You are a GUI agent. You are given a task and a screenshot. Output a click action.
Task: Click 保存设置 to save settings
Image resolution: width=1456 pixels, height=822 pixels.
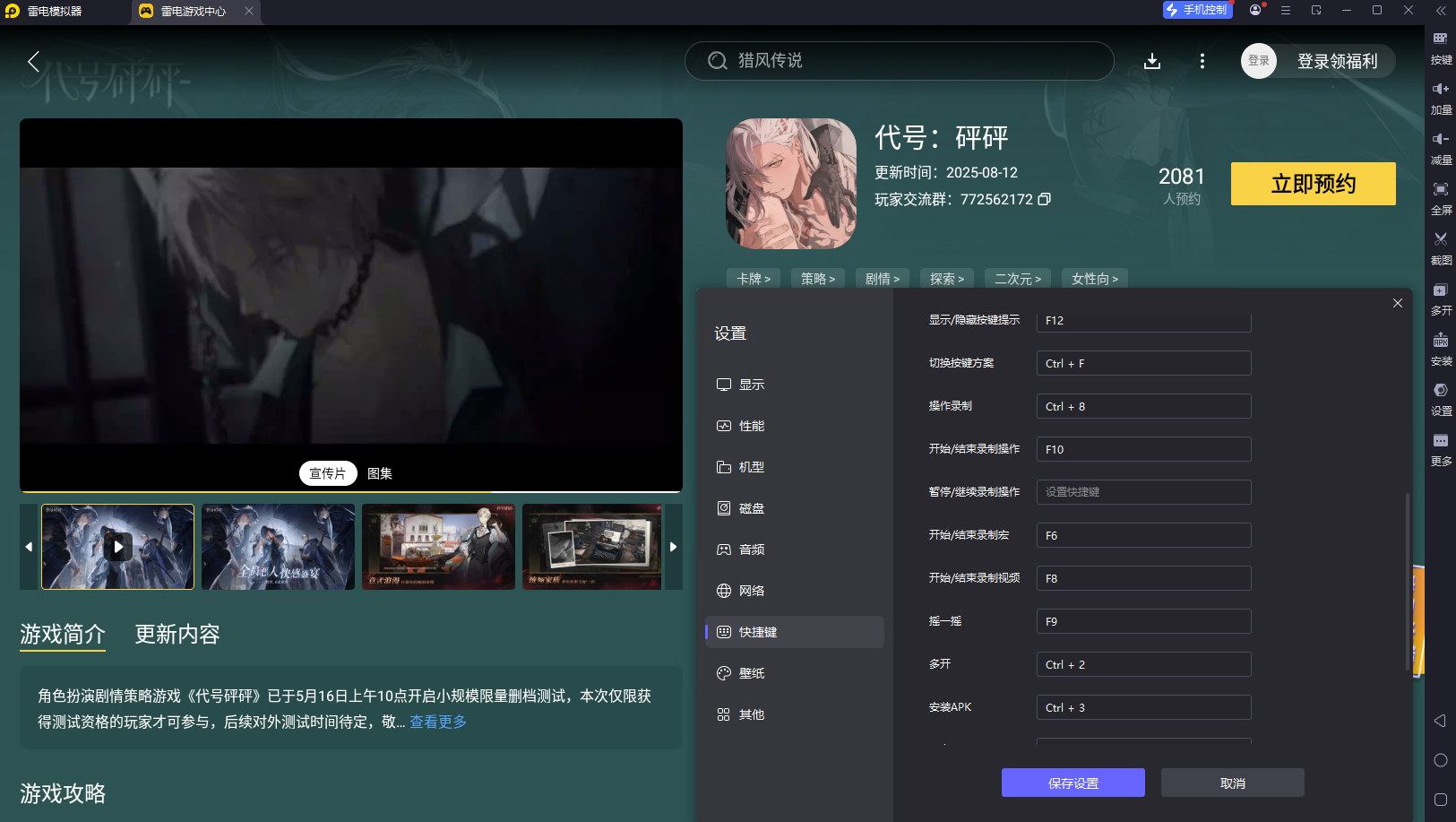[x=1073, y=783]
